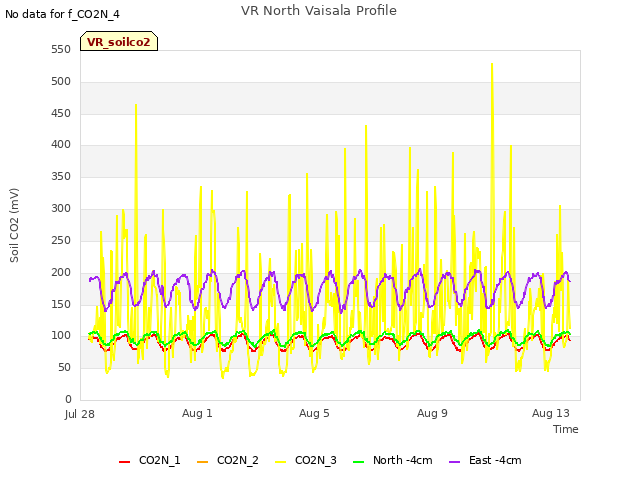
Task: Click the 250 y-axis tick label
Action: (x=61, y=240)
